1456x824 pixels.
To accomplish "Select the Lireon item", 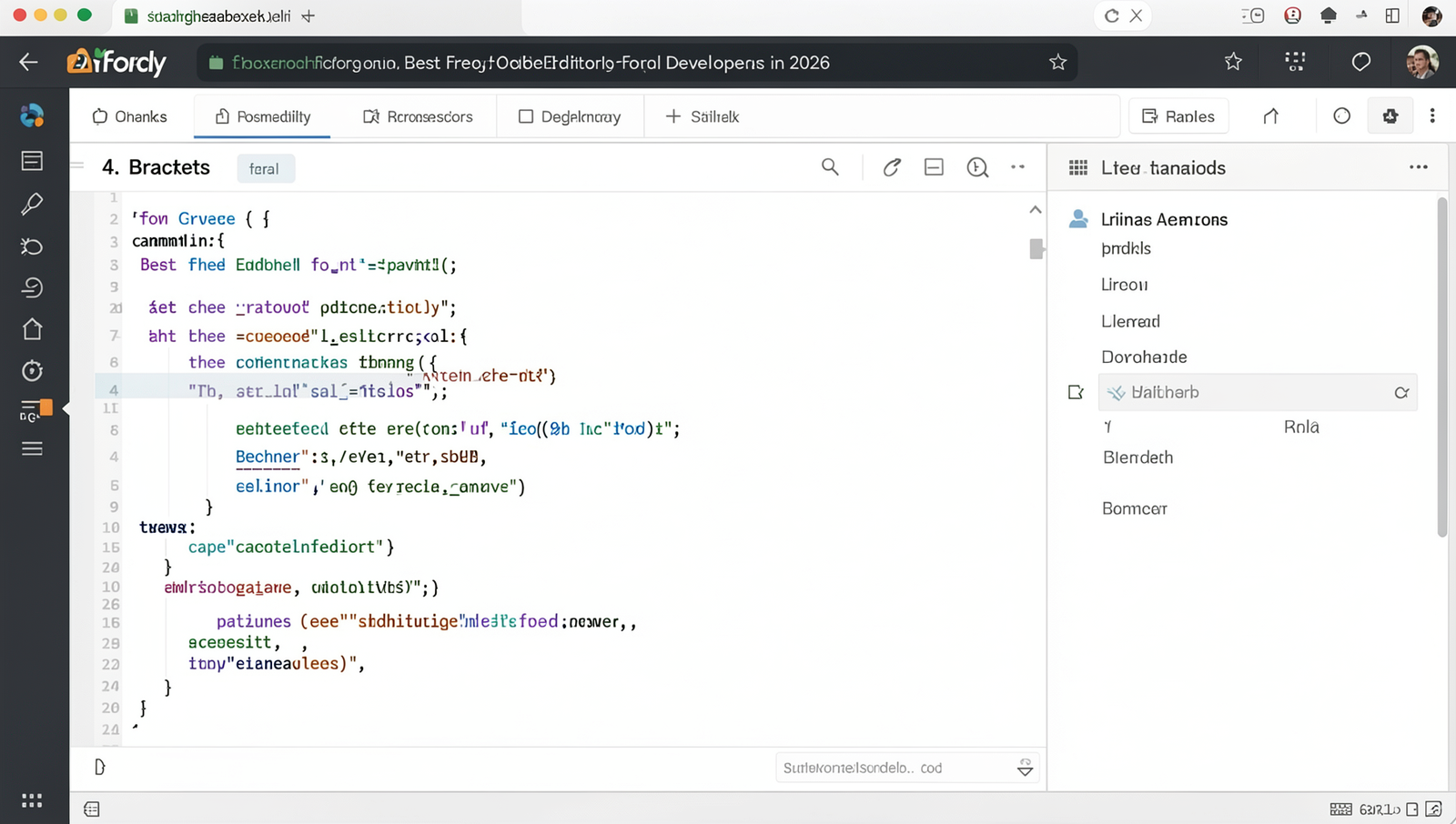I will [1125, 285].
